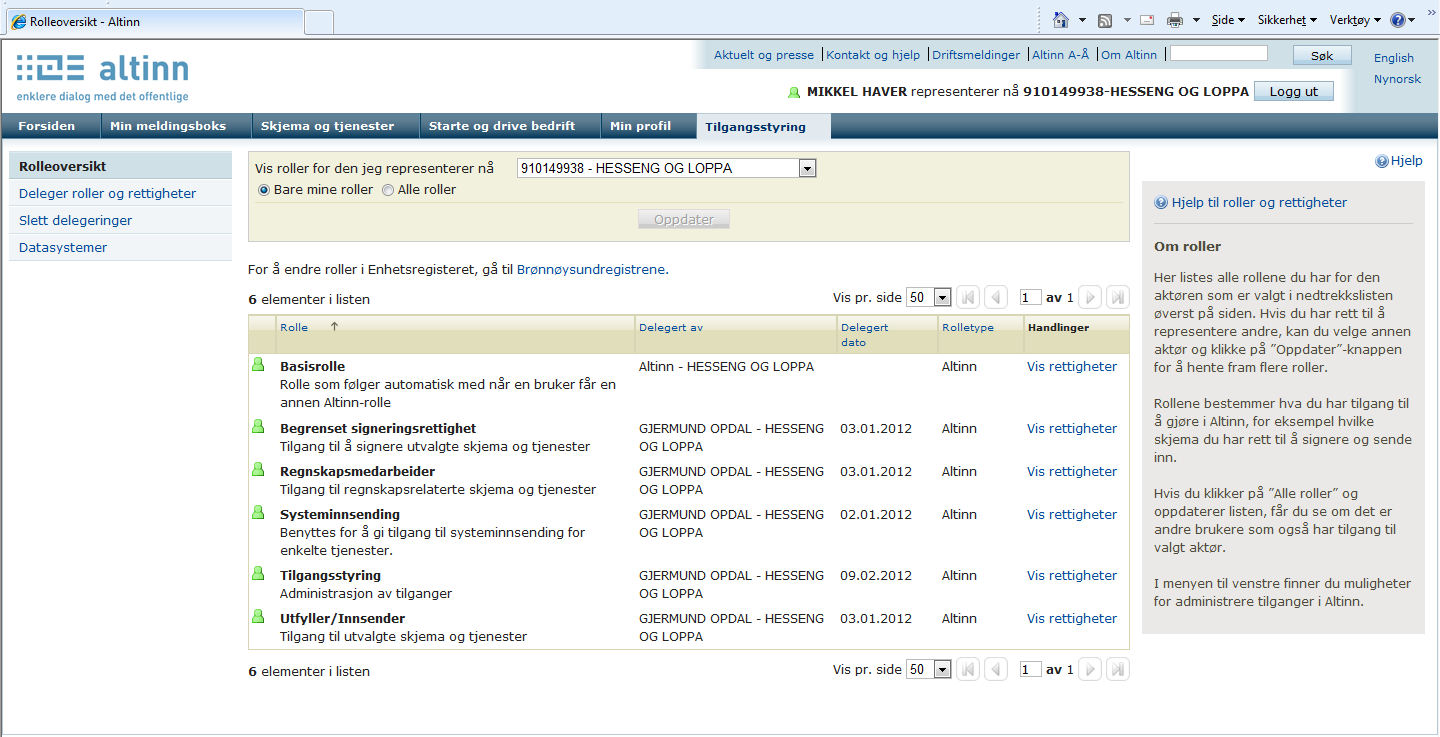This screenshot has width=1440, height=737.
Task: Open Kontakt og hjelp link
Action: coord(873,55)
